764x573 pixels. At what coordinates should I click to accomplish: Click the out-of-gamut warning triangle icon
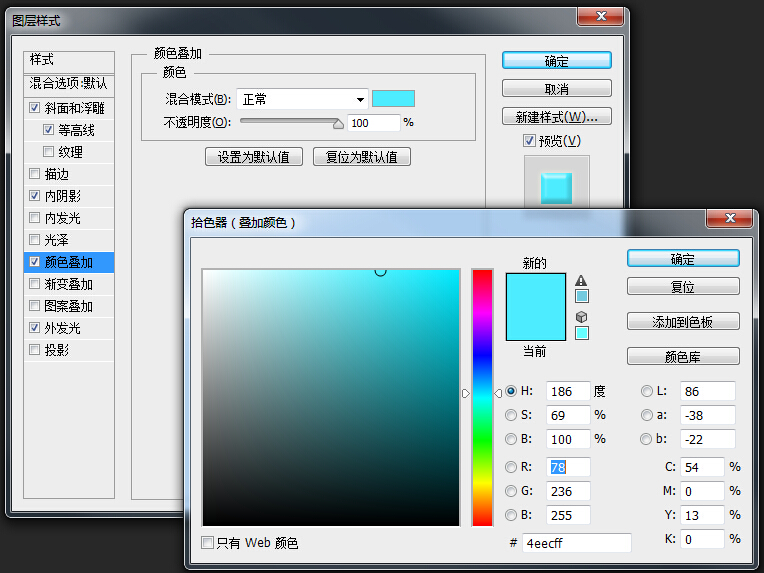click(x=581, y=281)
